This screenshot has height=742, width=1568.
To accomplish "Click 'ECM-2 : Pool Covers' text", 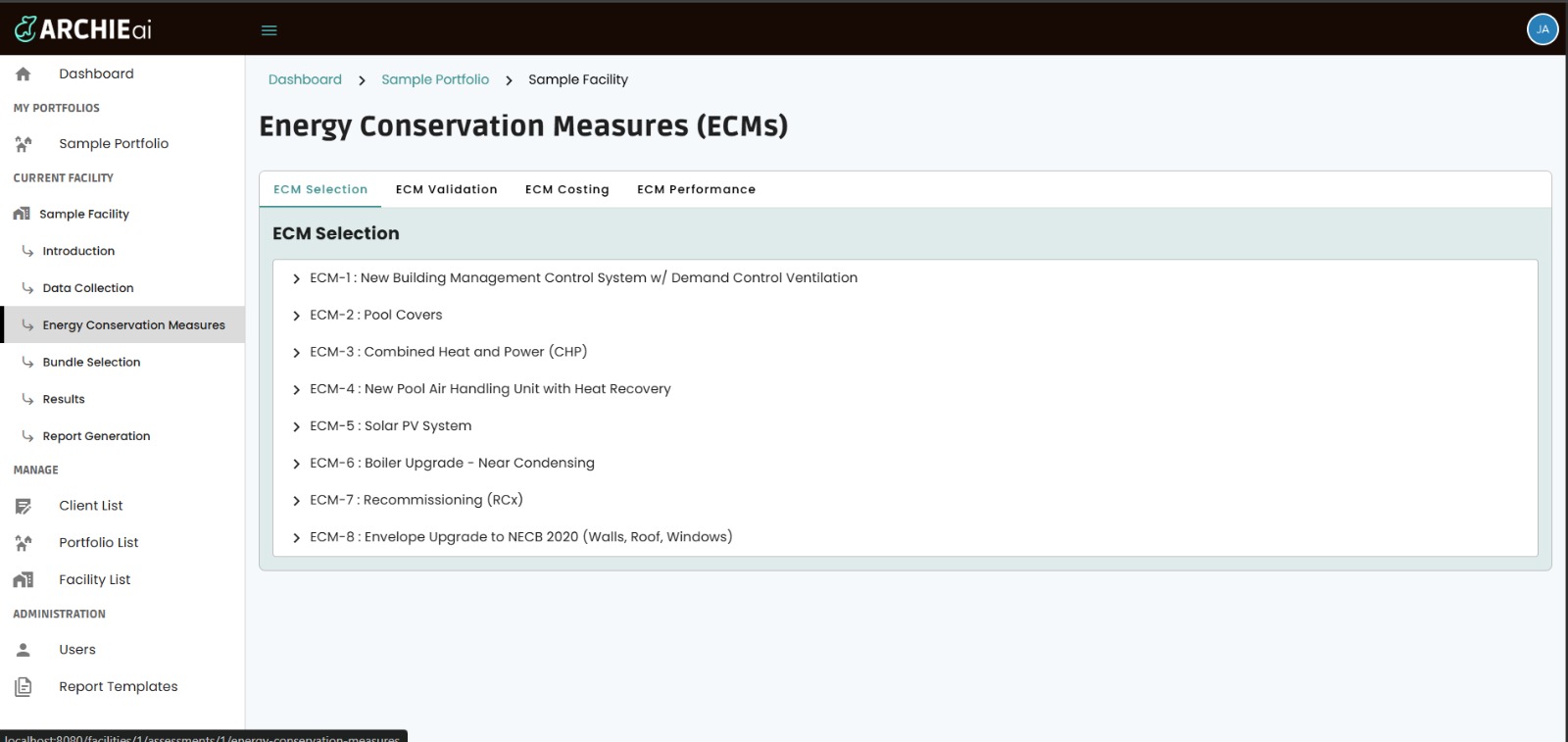I will pos(376,315).
